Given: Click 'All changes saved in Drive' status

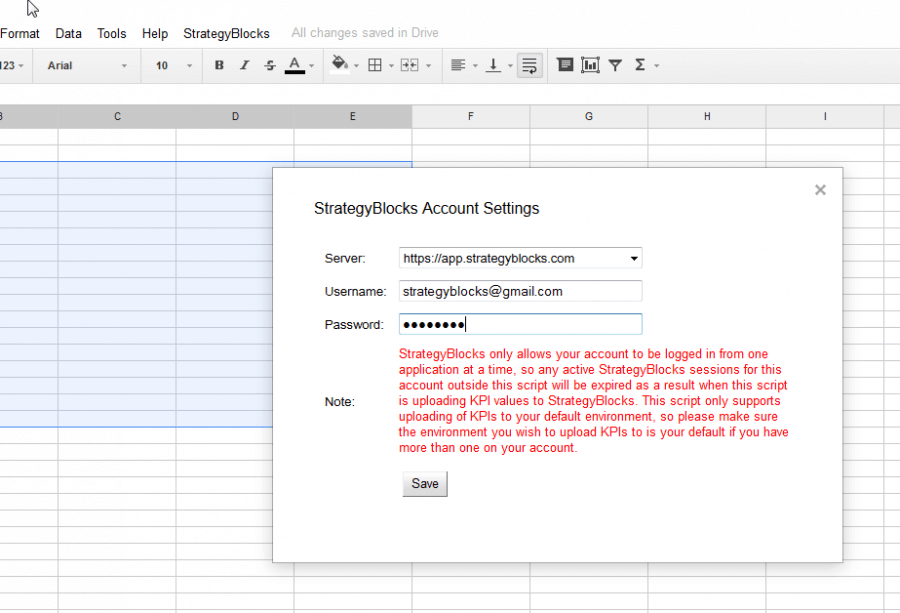Looking at the screenshot, I should coord(365,33).
